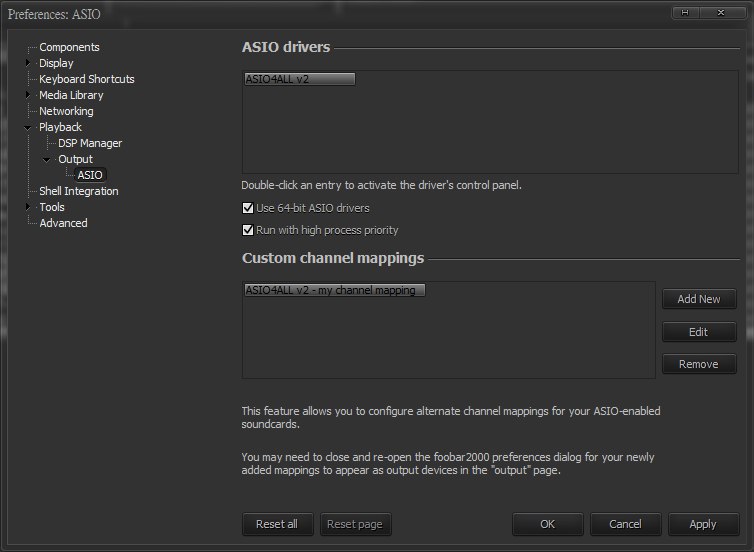Click the Apply button
Screen dimensions: 754x552
click(702, 524)
